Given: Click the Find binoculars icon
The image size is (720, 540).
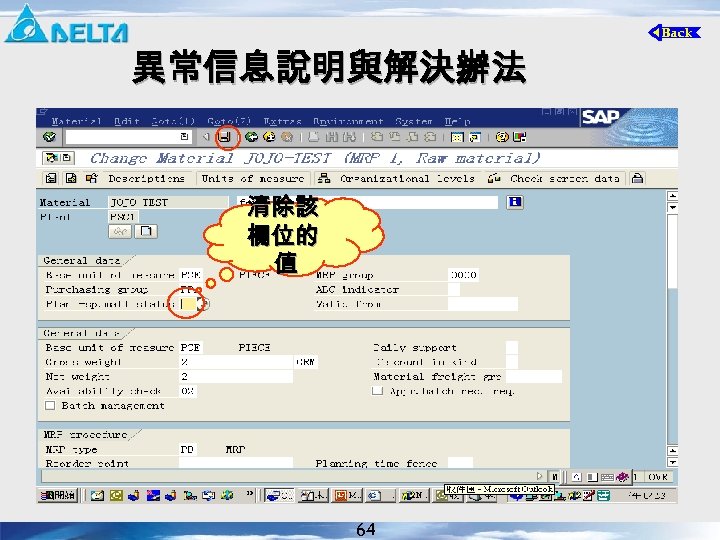Looking at the screenshot, I should pyautogui.click(x=332, y=137).
